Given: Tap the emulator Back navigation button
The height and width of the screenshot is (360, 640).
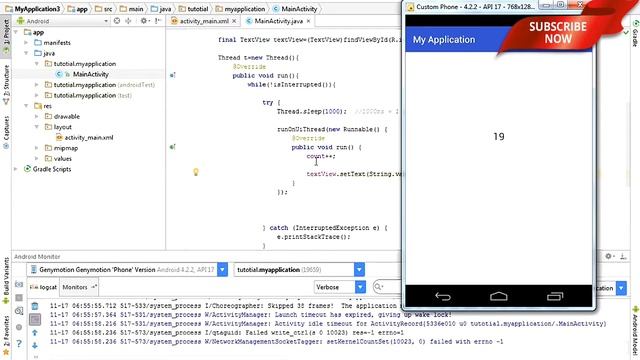Looking at the screenshot, I should point(443,296).
